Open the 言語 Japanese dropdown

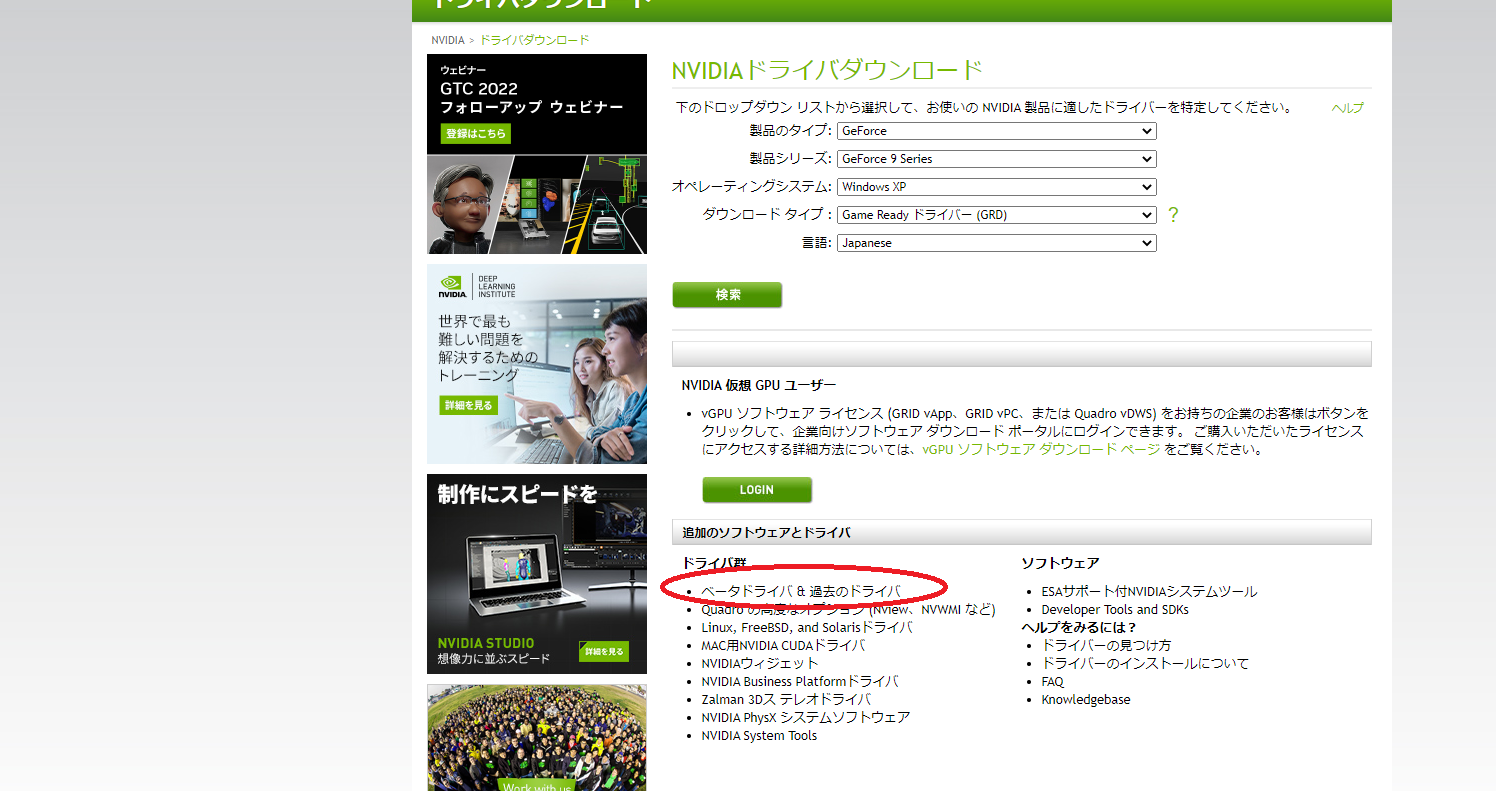996,243
